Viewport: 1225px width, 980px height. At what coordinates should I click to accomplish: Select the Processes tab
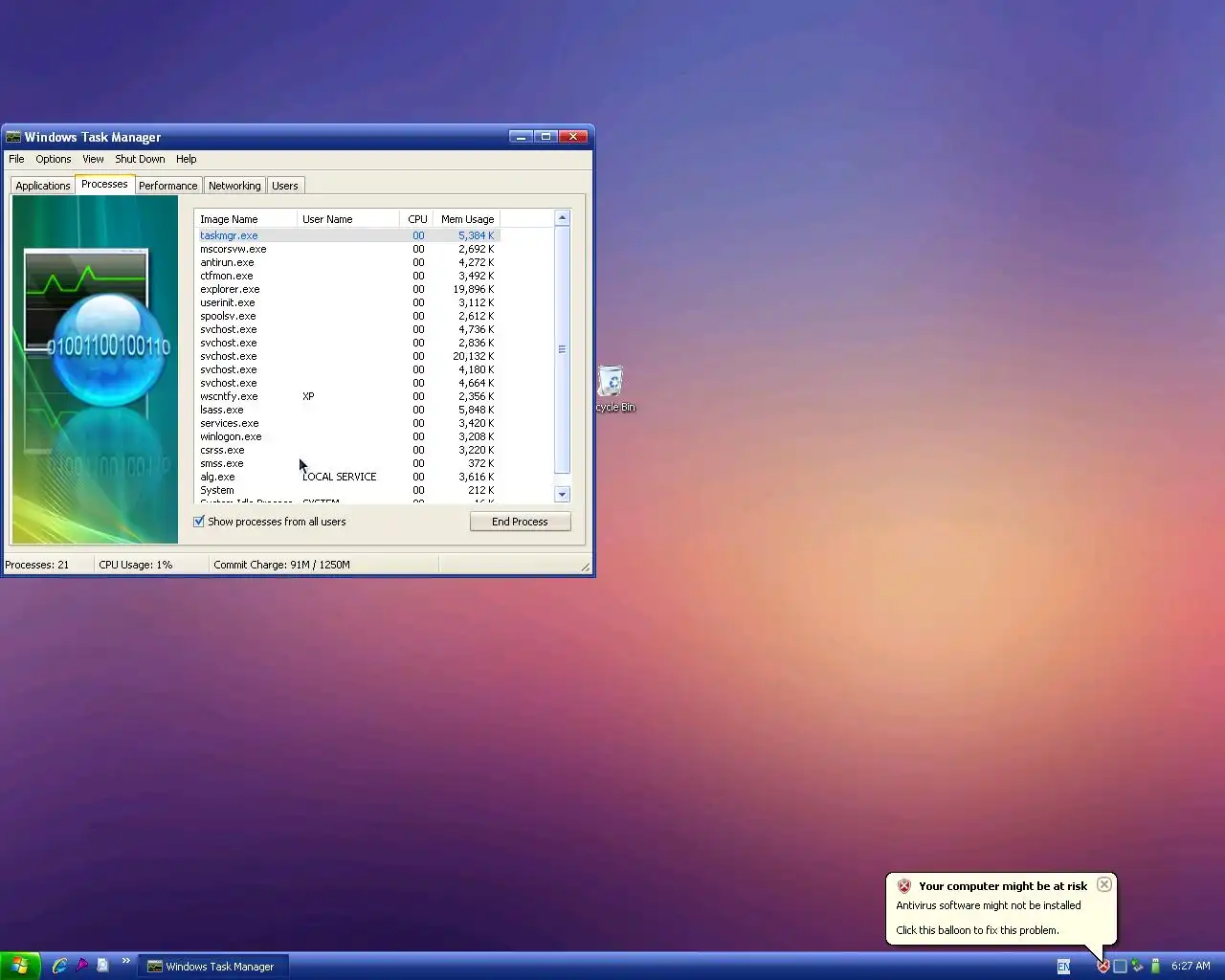click(104, 184)
